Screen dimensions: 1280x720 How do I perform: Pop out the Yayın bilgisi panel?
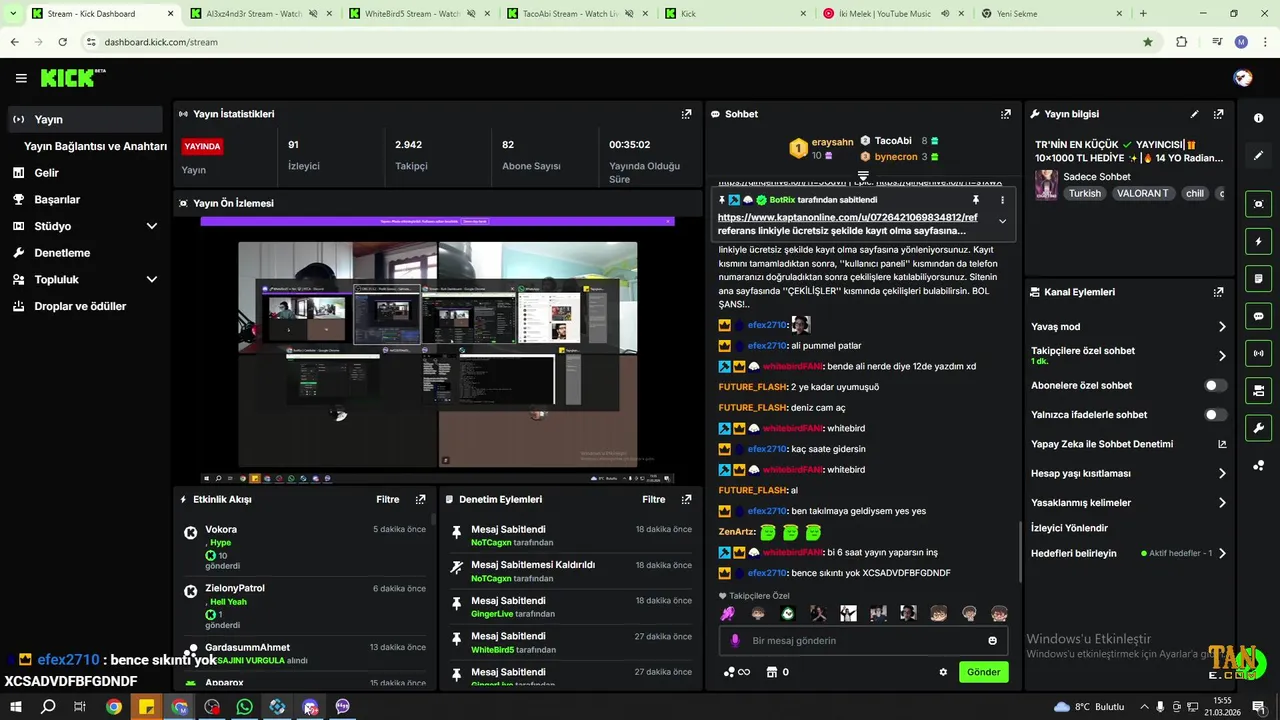tap(1218, 114)
